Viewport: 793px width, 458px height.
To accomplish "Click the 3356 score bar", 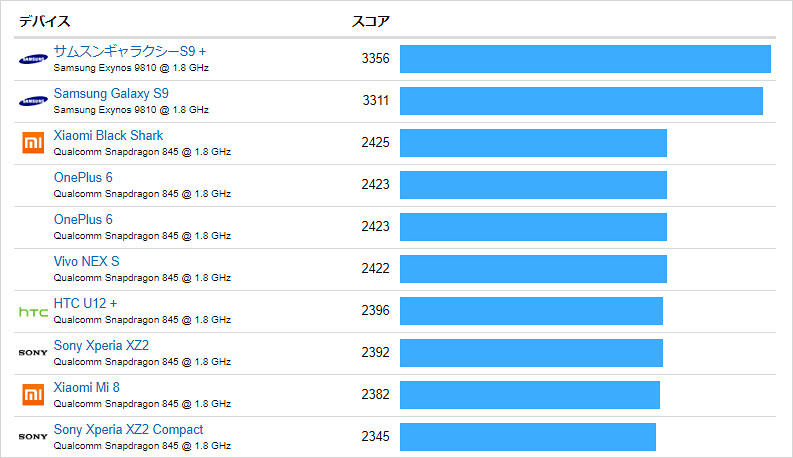I will pyautogui.click(x=585, y=59).
